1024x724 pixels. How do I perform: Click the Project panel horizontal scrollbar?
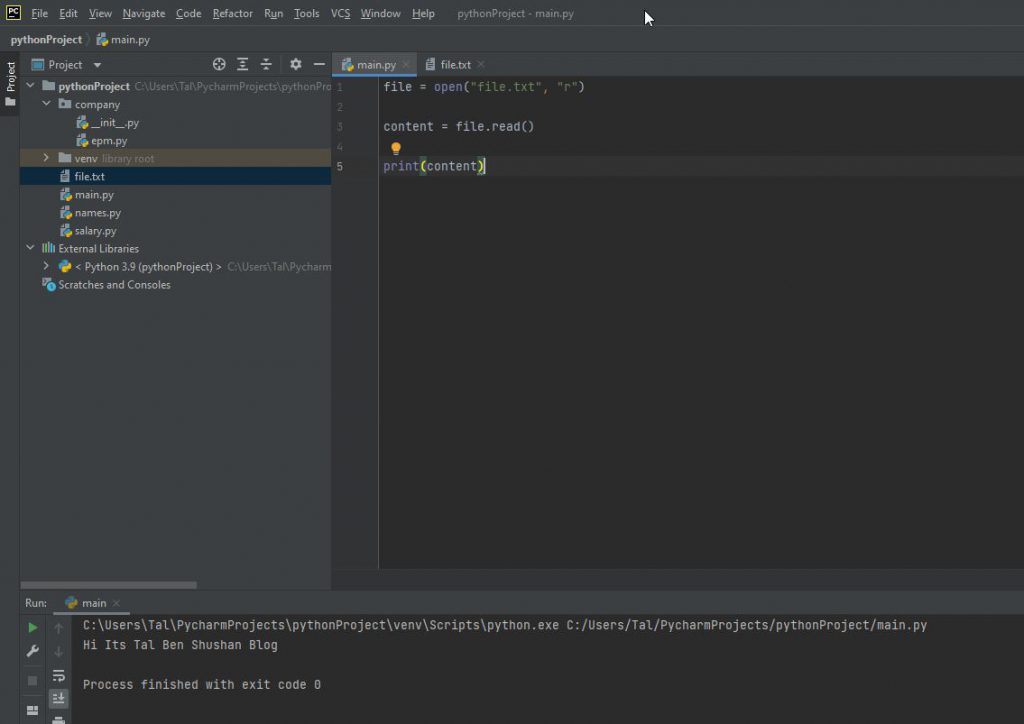click(108, 585)
